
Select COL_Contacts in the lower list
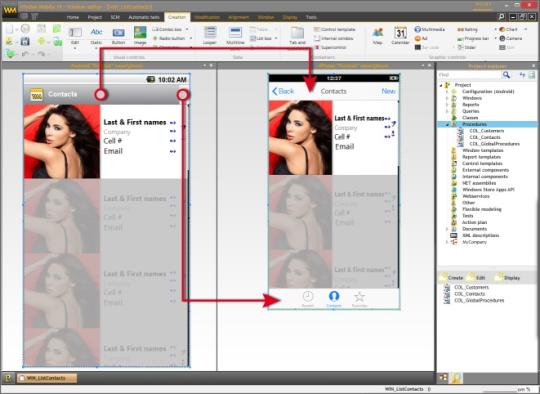click(470, 294)
